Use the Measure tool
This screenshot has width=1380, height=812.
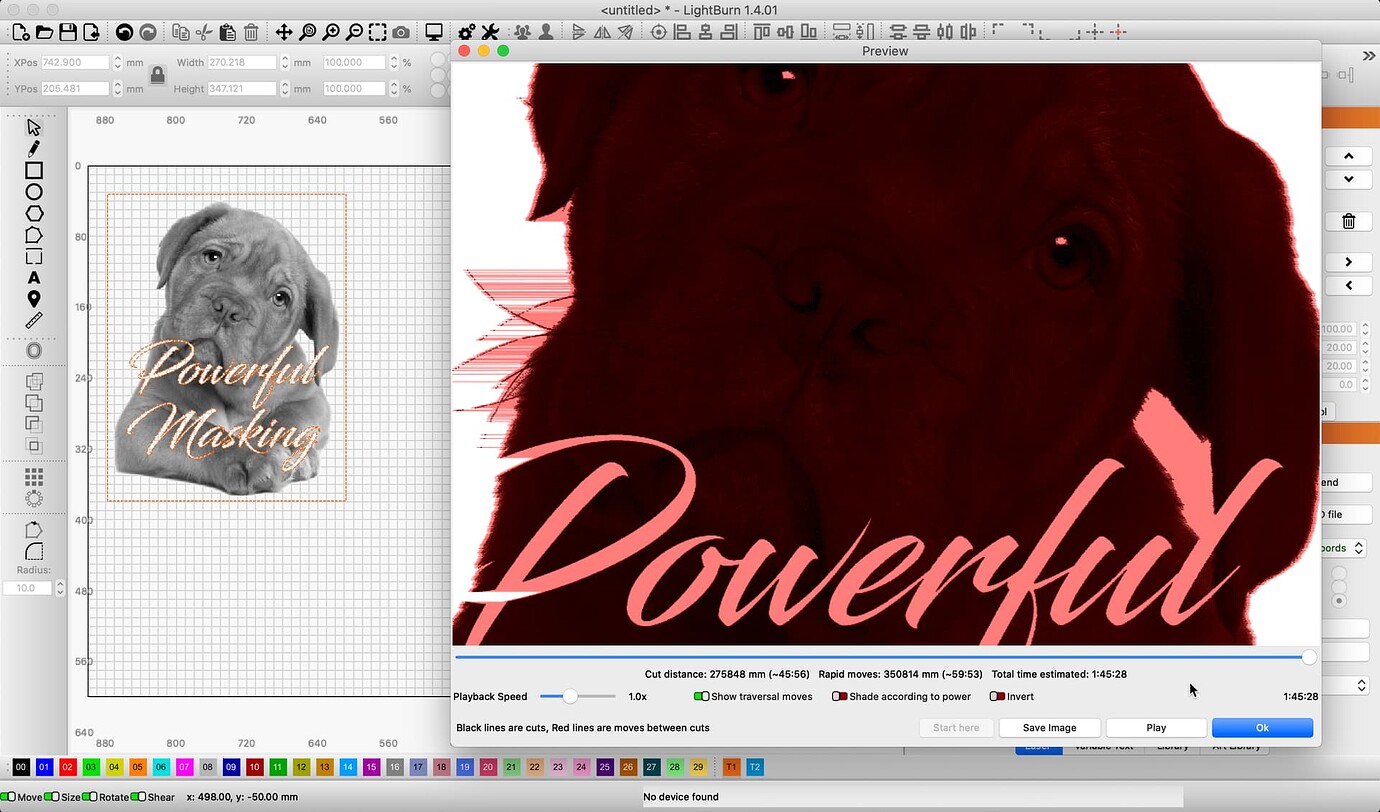tap(33, 321)
